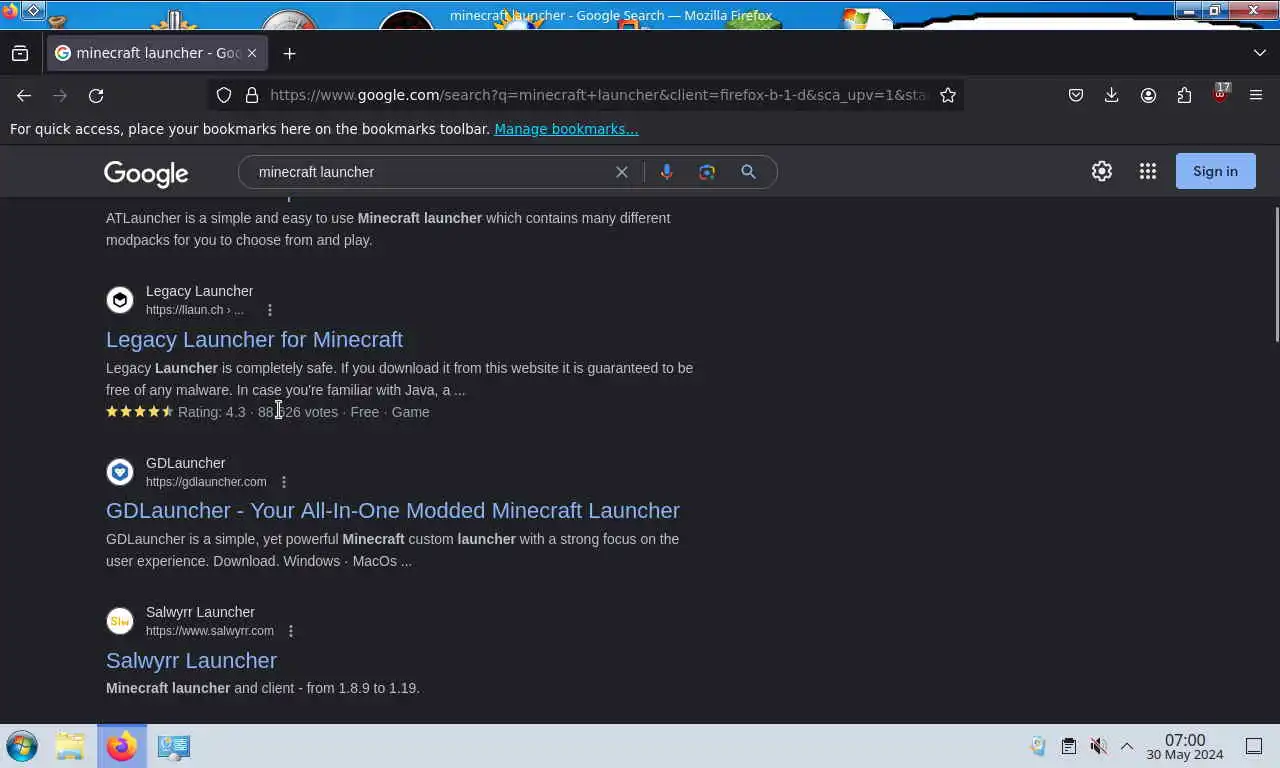This screenshot has width=1280, height=768.
Task: Open Google quick settings gear
Action: point(1102,171)
